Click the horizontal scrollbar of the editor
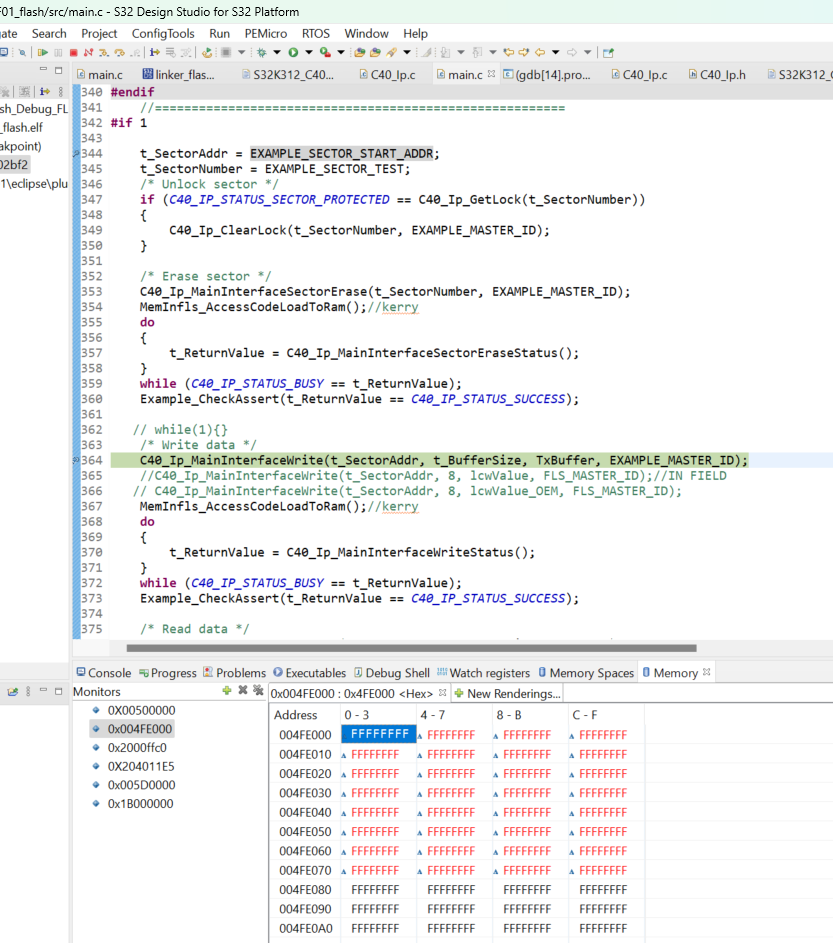The width and height of the screenshot is (833, 943). [x=411, y=648]
